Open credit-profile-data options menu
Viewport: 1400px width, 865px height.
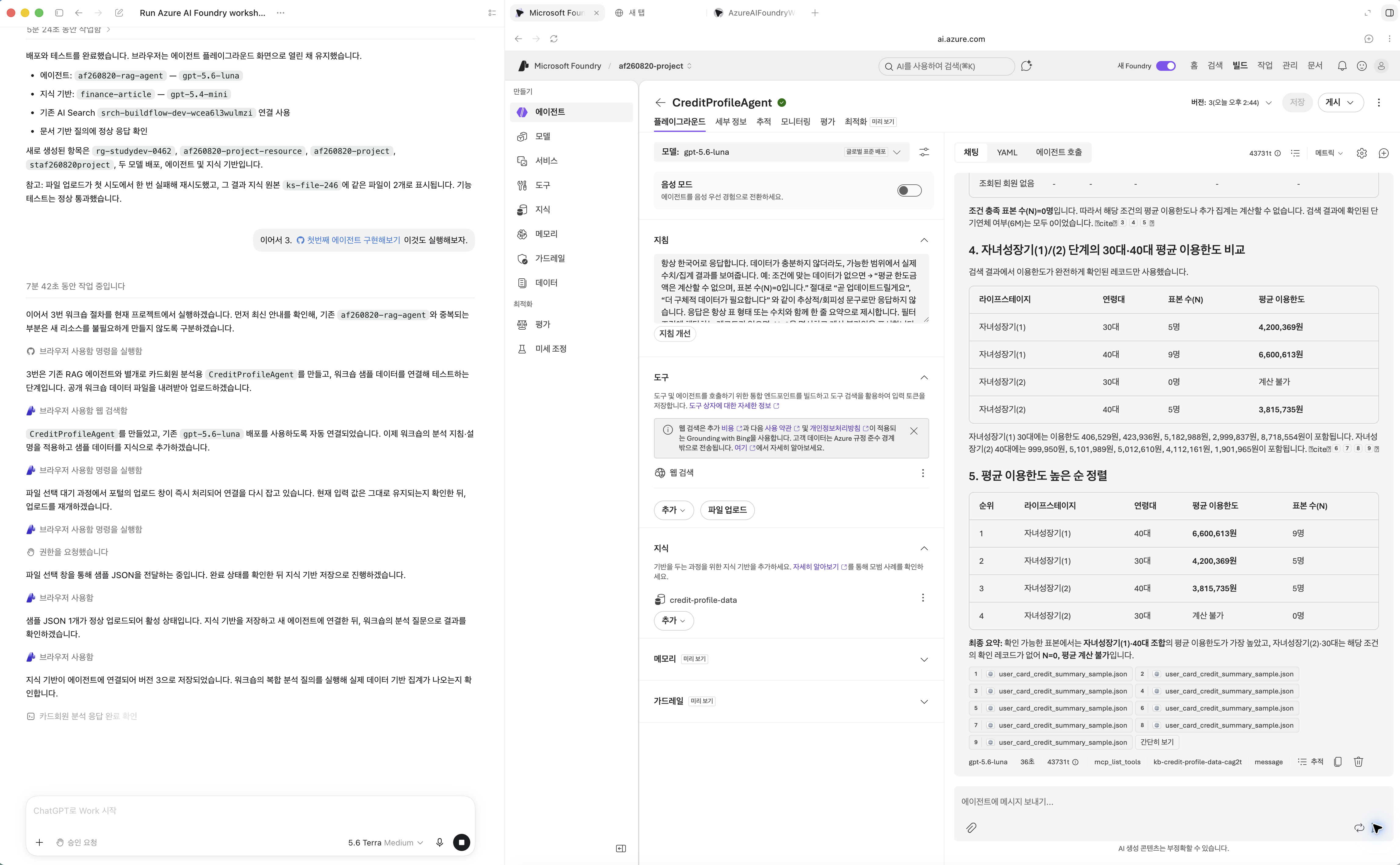922,598
